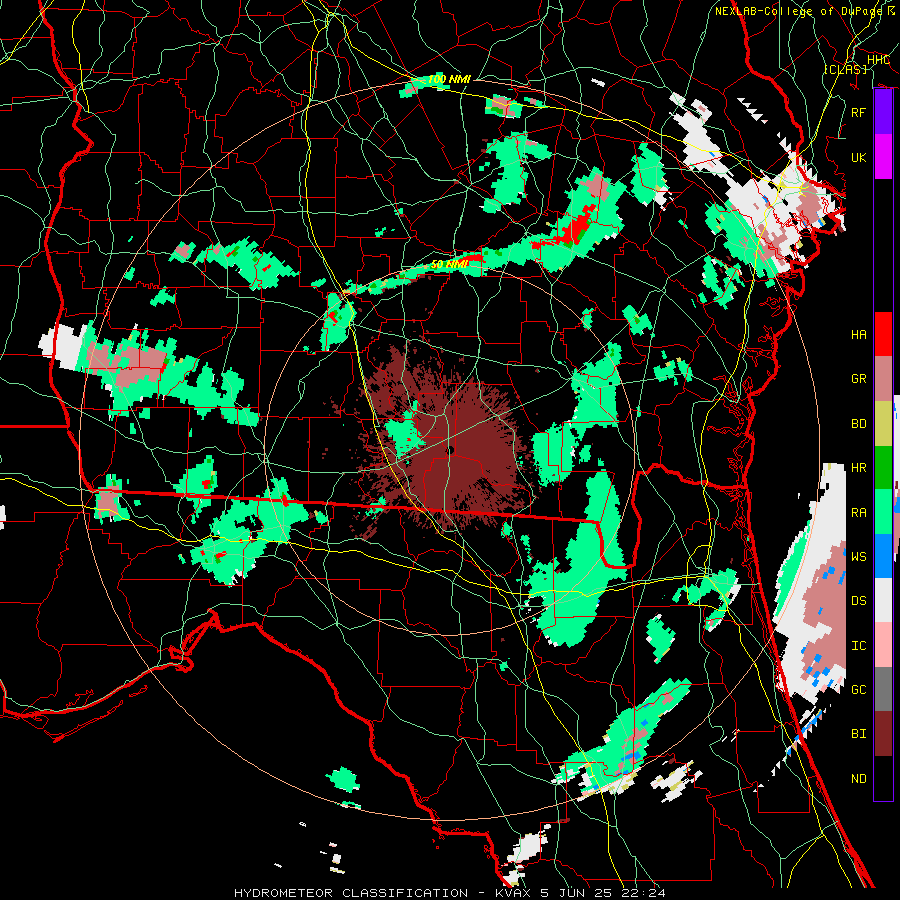The height and width of the screenshot is (900, 900).
Task: Click the HA legend label
Action: click(x=858, y=334)
